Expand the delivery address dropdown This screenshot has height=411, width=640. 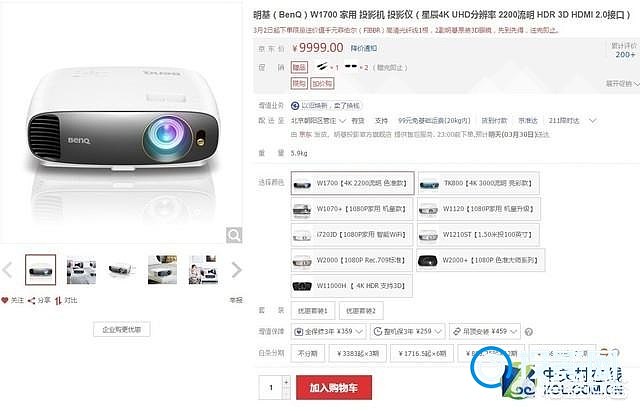(x=319, y=121)
